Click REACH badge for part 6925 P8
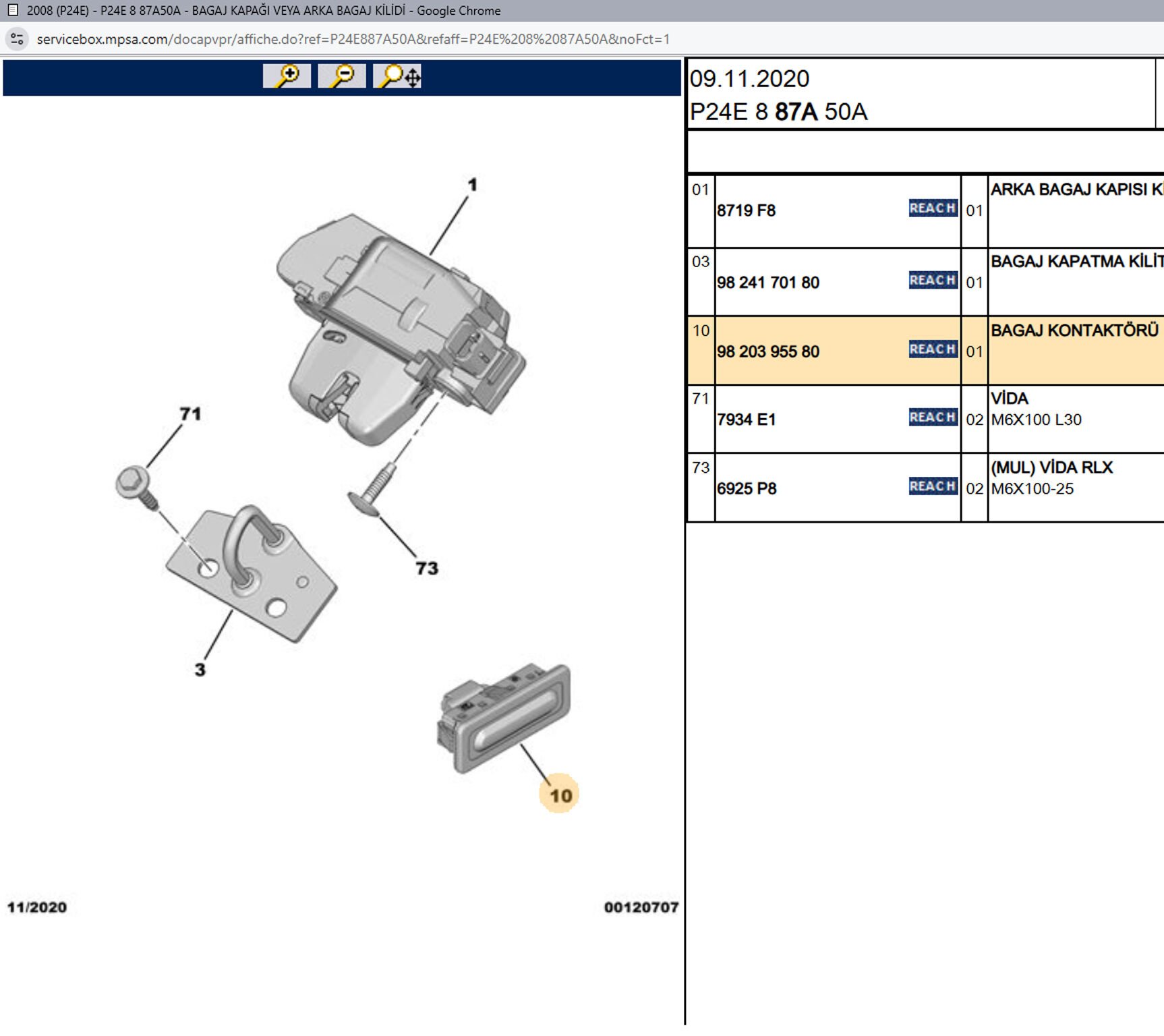Screen dimensions: 1164x1036 (933, 486)
